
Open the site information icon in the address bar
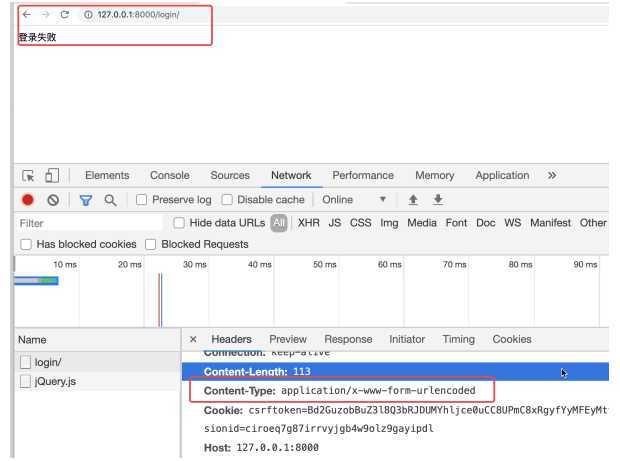88,15
